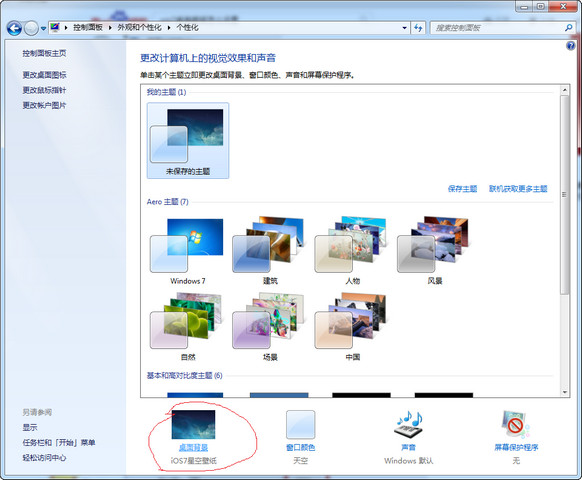Open Help with the question mark icon
This screenshot has height=480, width=582.
570,46
